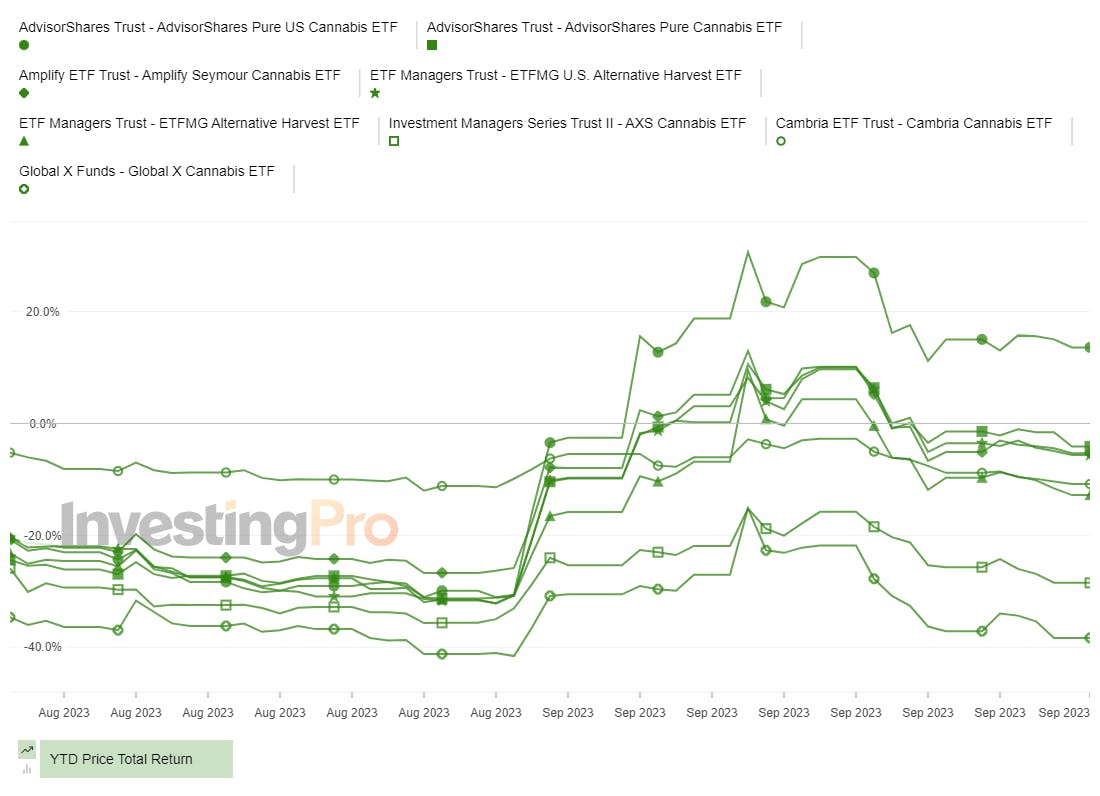
Task: Switch to line chart view icon
Action: [x=27, y=750]
